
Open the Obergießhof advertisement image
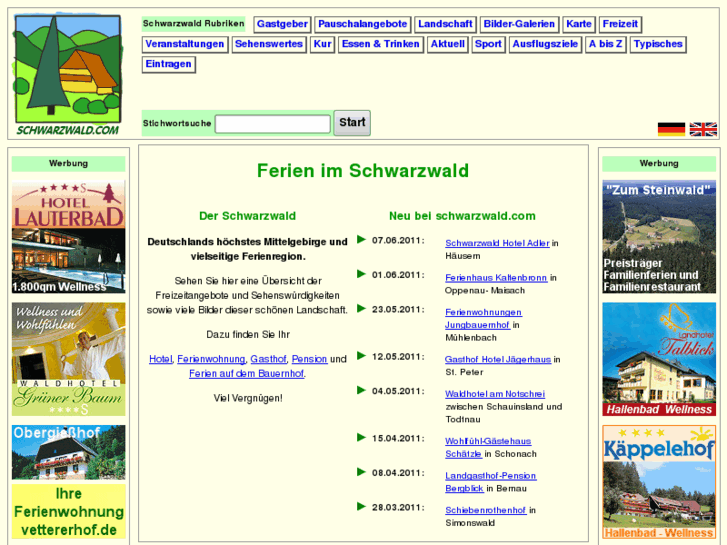click(69, 452)
